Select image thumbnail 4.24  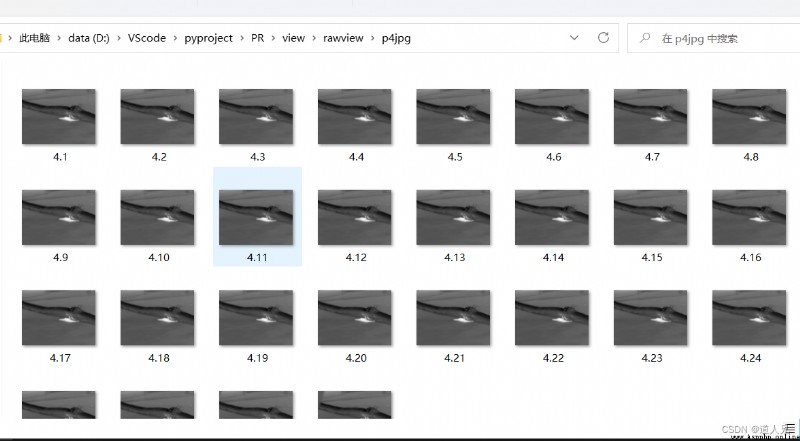749,318
